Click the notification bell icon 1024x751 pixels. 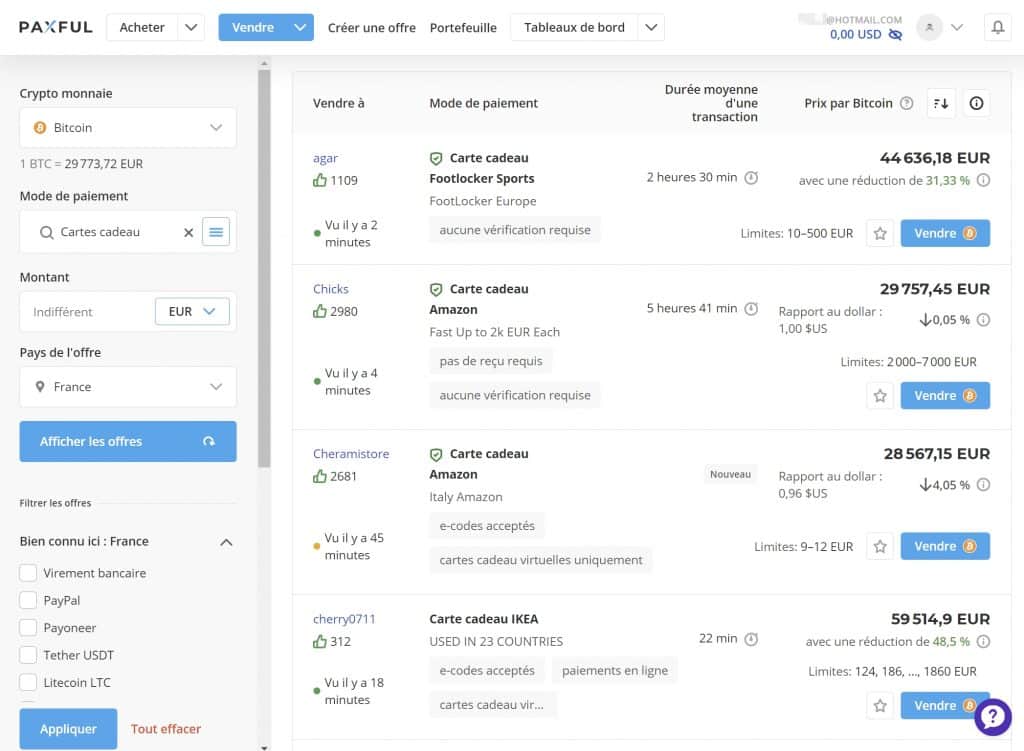pyautogui.click(x=997, y=28)
